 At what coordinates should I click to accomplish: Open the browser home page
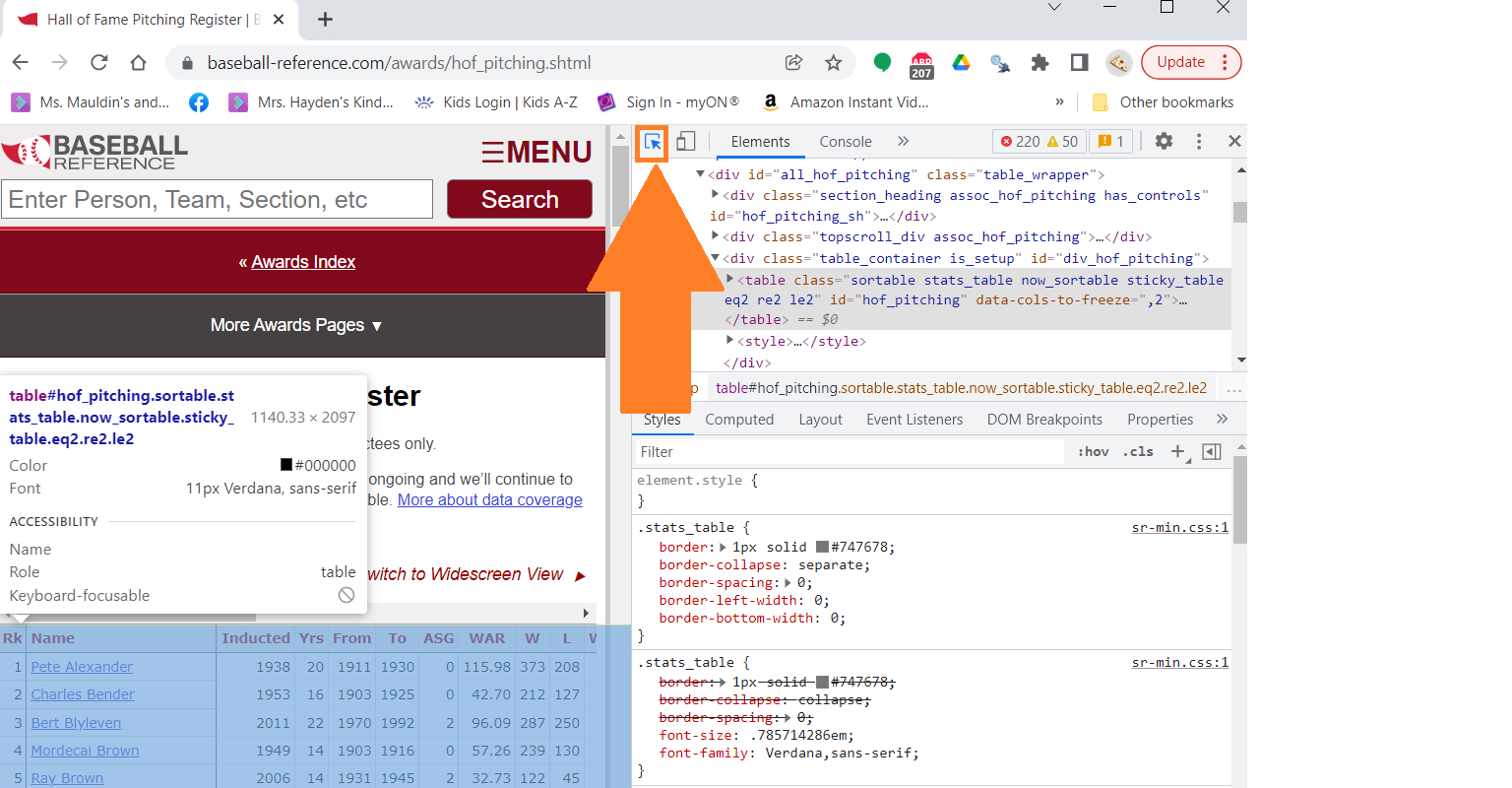click(139, 62)
